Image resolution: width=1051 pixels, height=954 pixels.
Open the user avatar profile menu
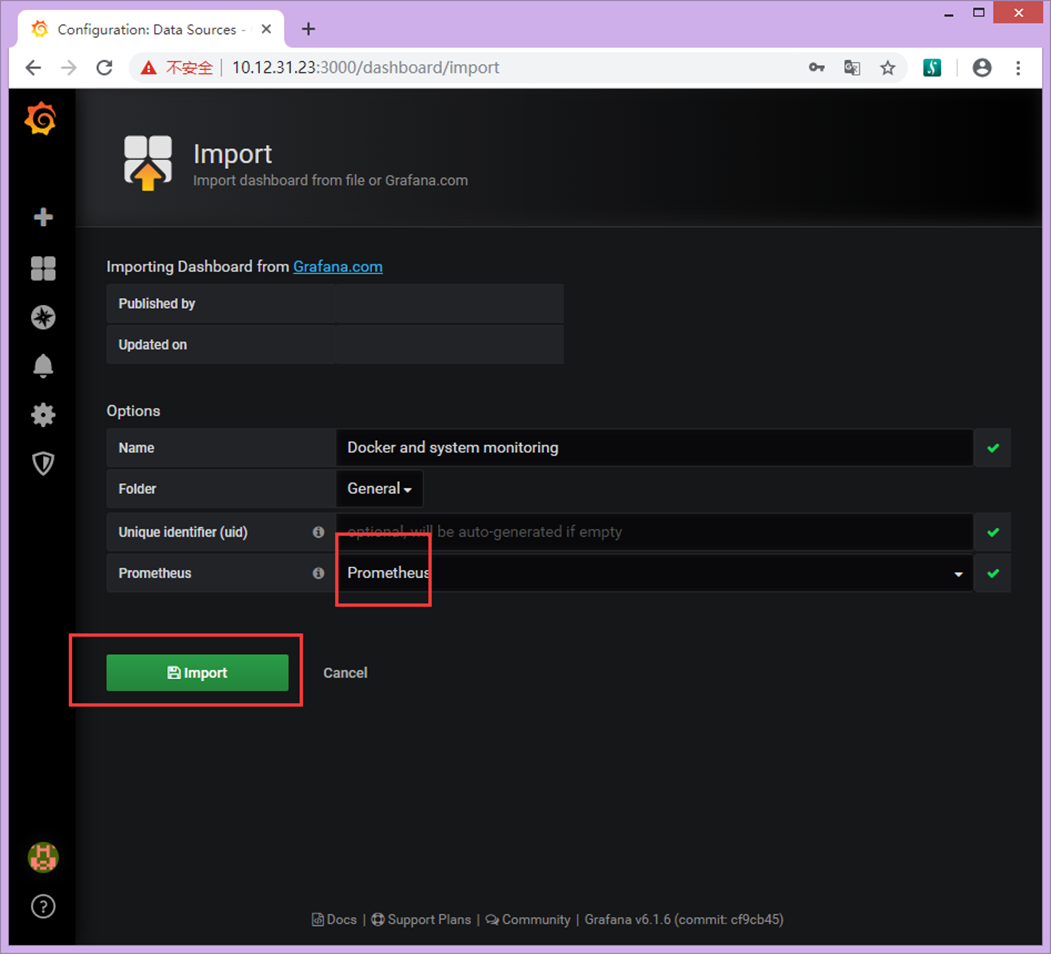pos(44,857)
